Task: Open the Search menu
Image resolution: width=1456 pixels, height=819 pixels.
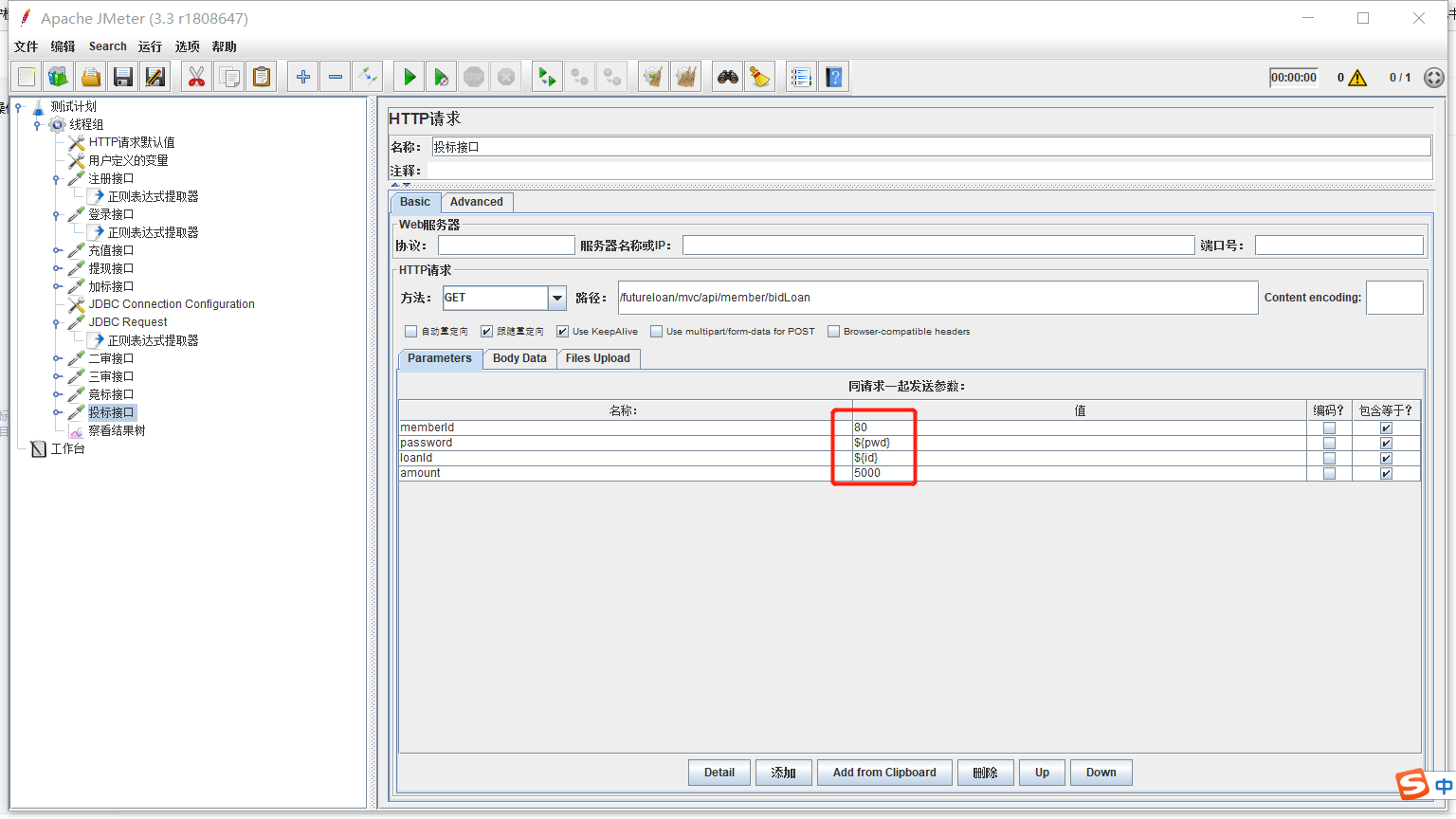Action: coord(108,46)
